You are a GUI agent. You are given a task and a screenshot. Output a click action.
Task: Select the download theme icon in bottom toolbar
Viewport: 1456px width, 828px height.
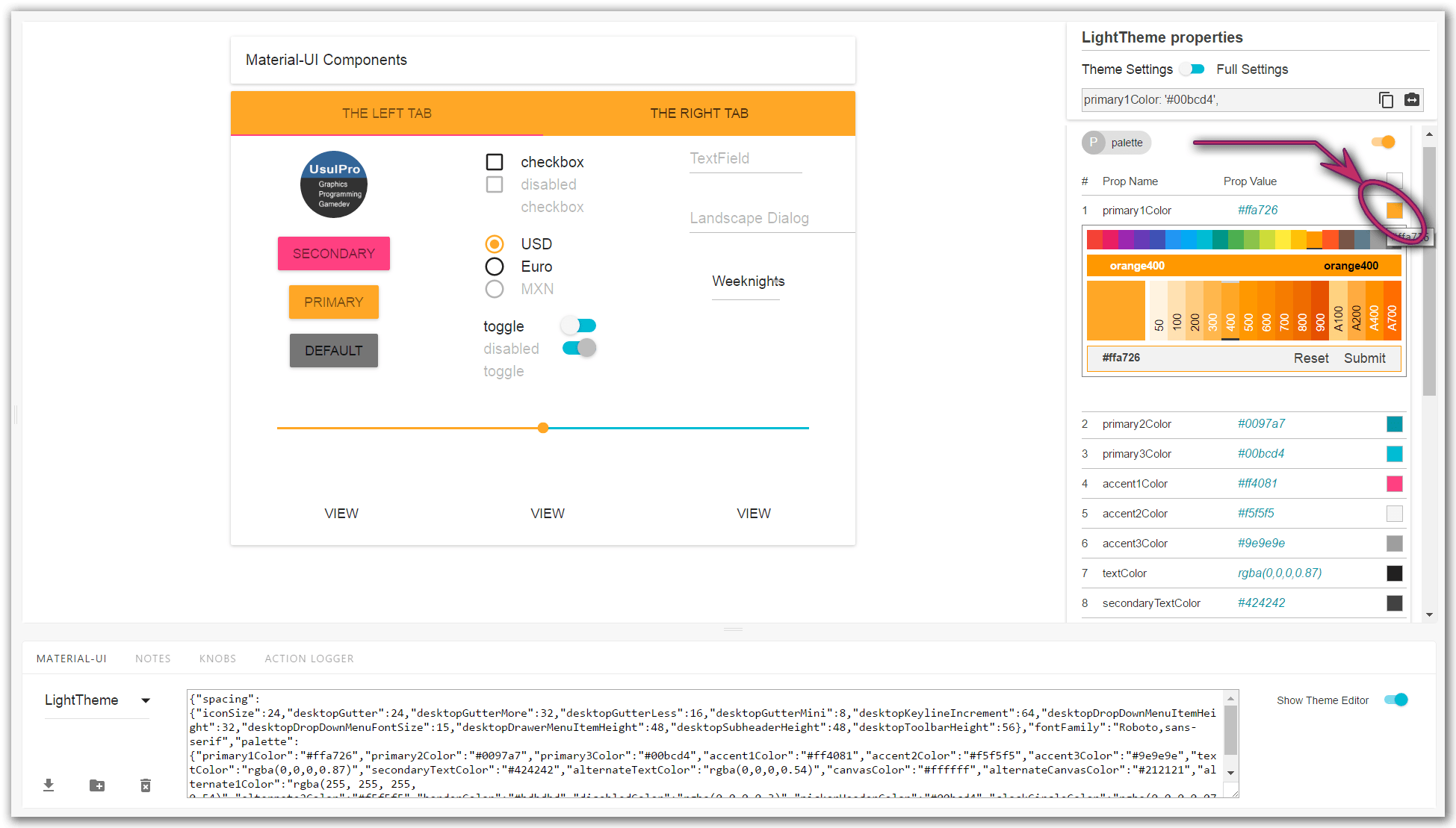point(48,785)
